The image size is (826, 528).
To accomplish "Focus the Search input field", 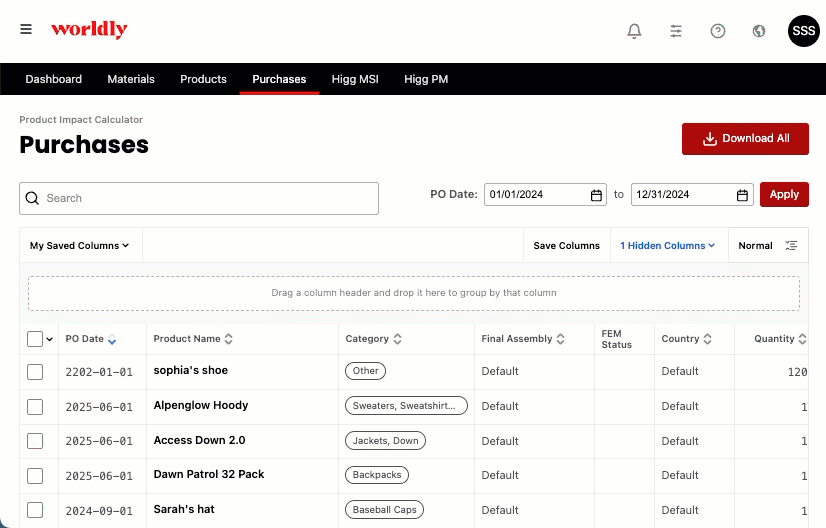I will (199, 198).
